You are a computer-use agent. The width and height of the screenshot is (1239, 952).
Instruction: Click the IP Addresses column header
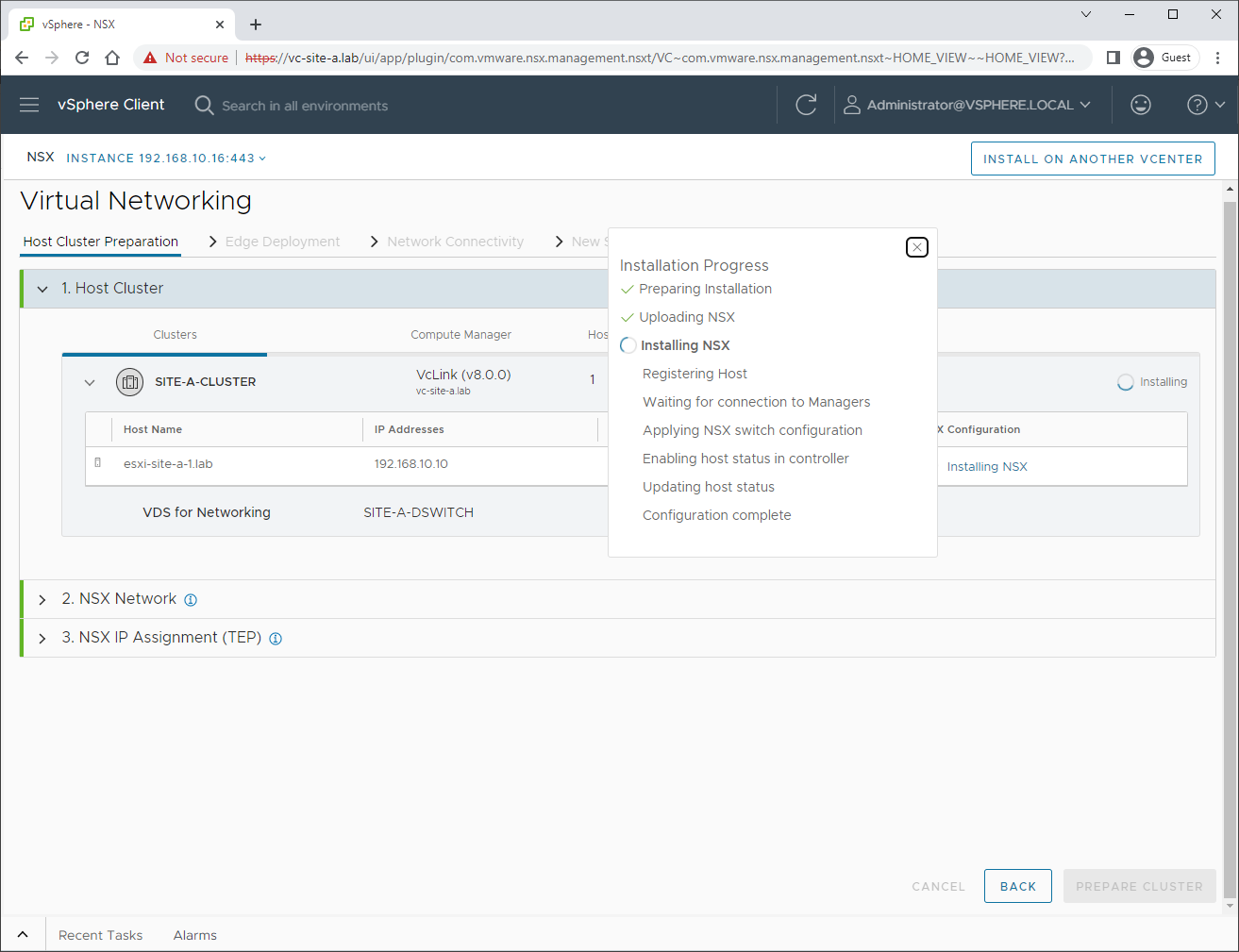(410, 429)
